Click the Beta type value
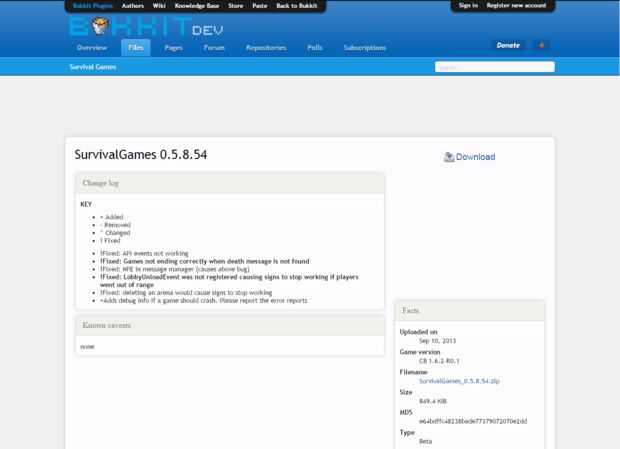The height and width of the screenshot is (449, 620). pos(425,441)
